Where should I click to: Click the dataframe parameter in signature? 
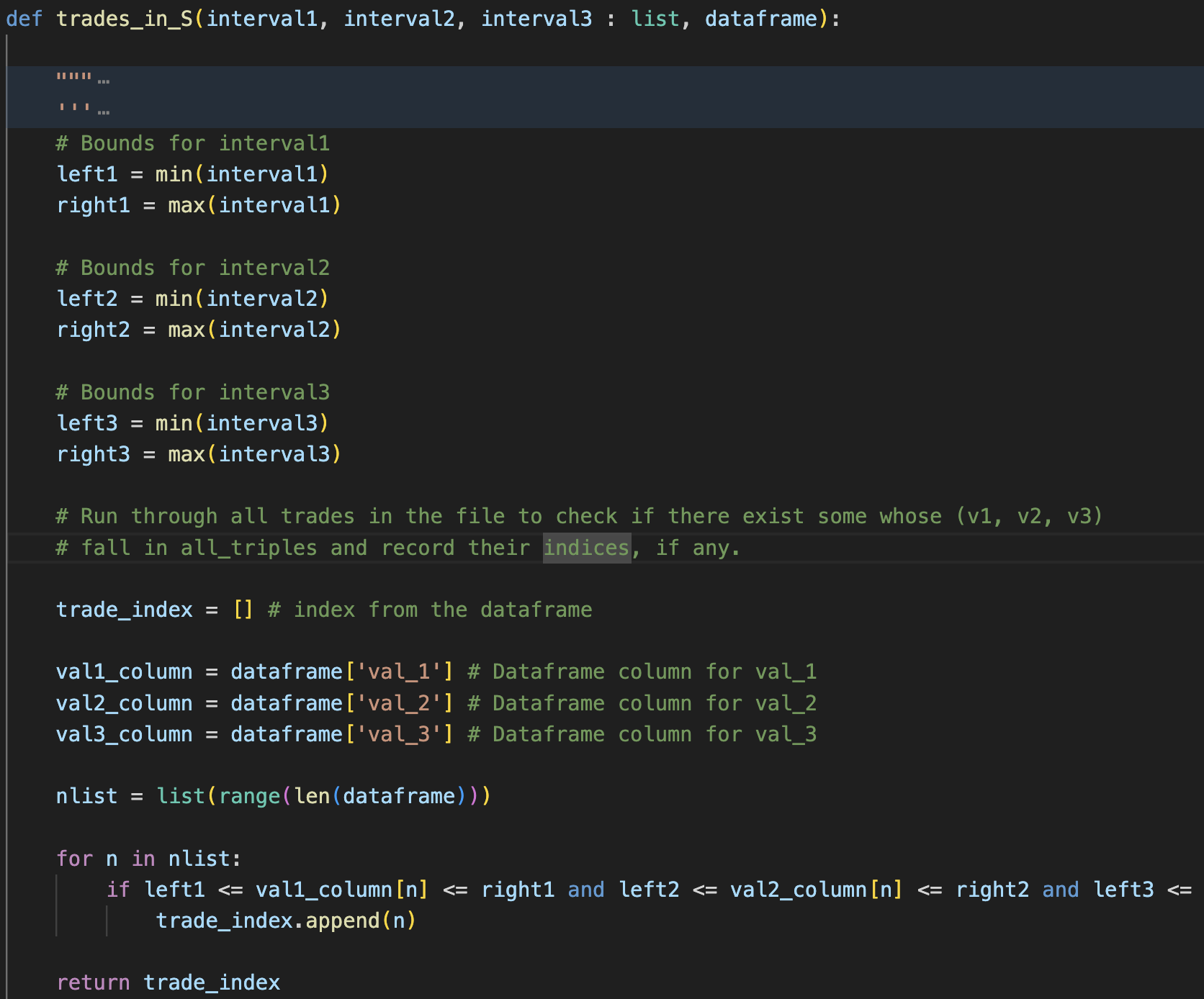pyautogui.click(x=763, y=19)
